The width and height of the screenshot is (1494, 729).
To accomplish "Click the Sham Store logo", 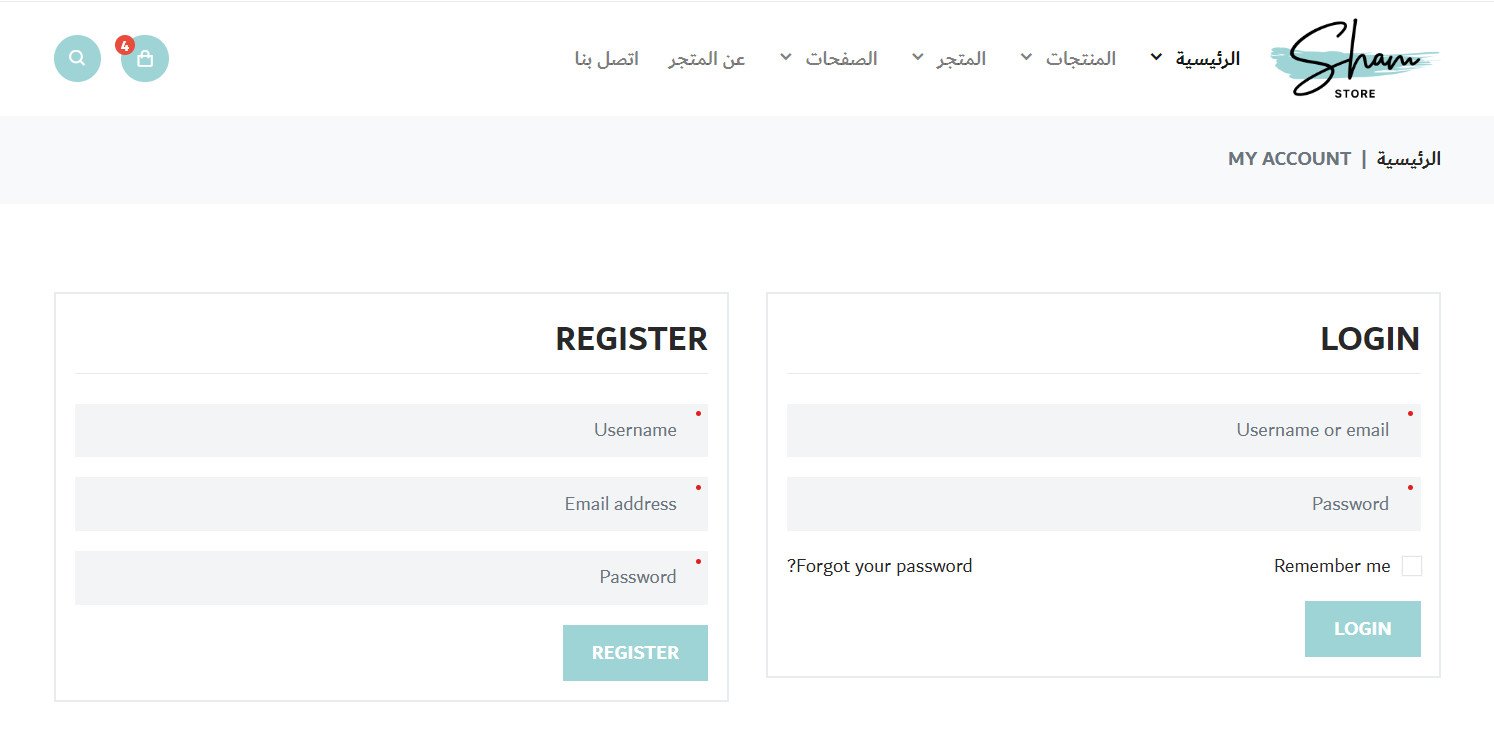I will click(1354, 60).
